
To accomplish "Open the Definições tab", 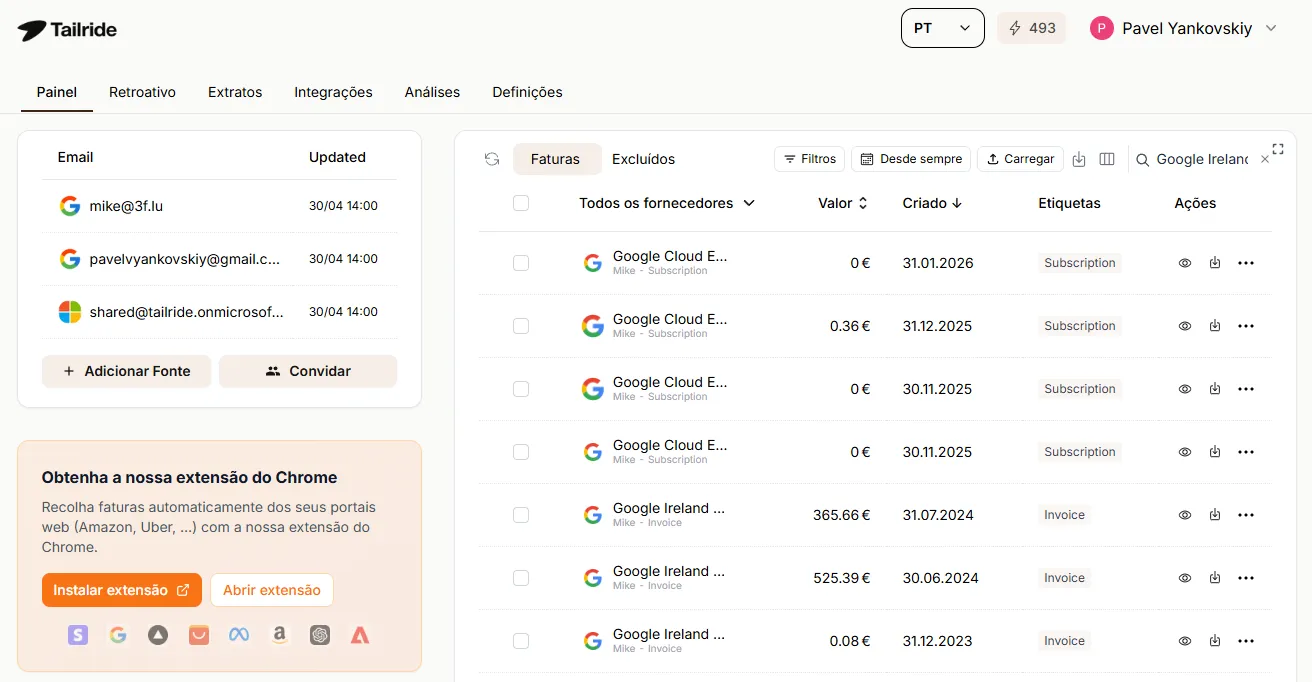I will tap(527, 92).
